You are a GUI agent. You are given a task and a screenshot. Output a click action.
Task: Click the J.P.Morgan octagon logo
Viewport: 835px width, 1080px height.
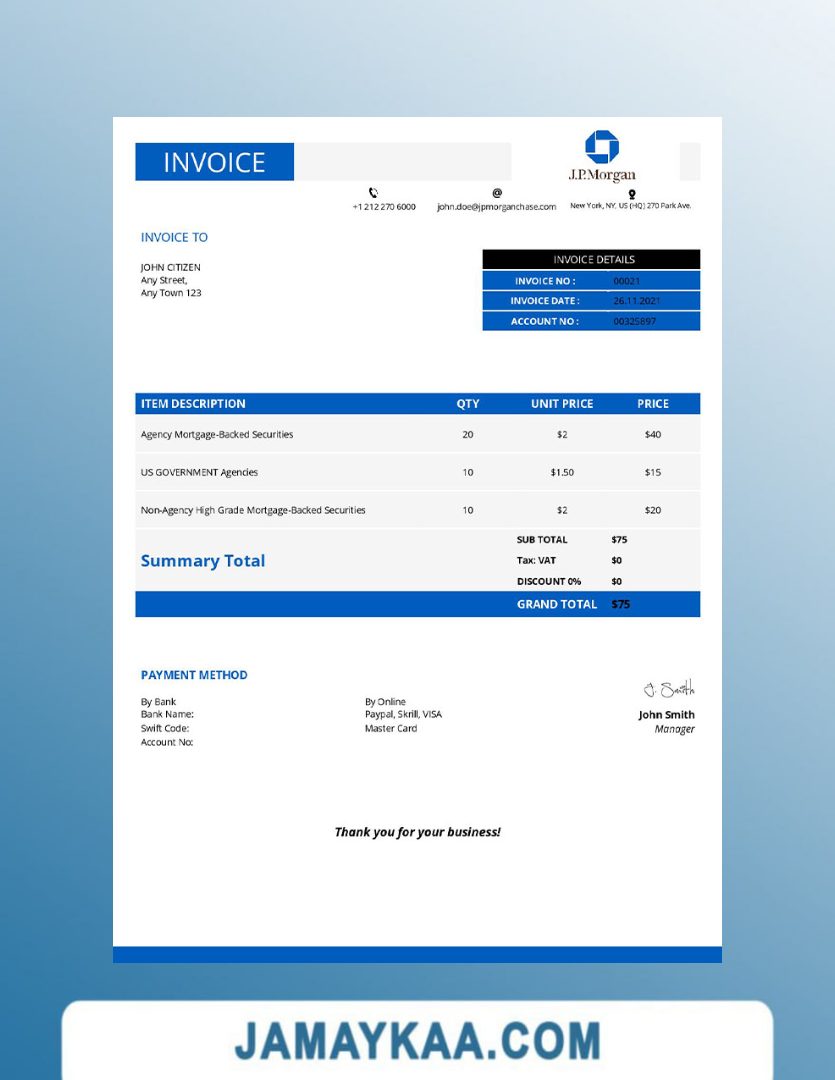(x=602, y=147)
